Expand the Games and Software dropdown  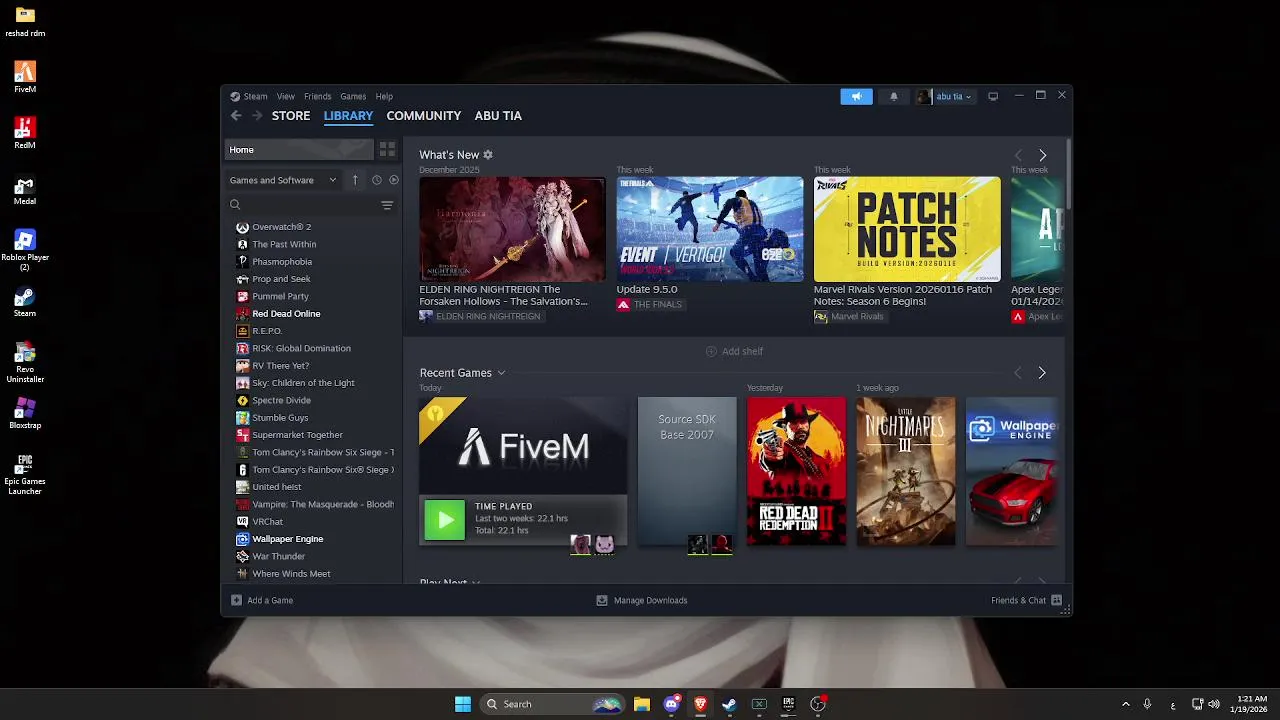pyautogui.click(x=283, y=180)
